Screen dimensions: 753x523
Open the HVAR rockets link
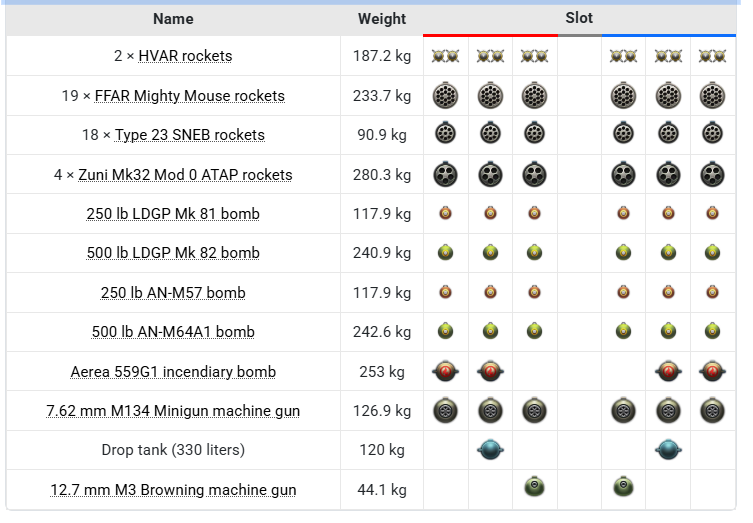pyautogui.click(x=185, y=56)
